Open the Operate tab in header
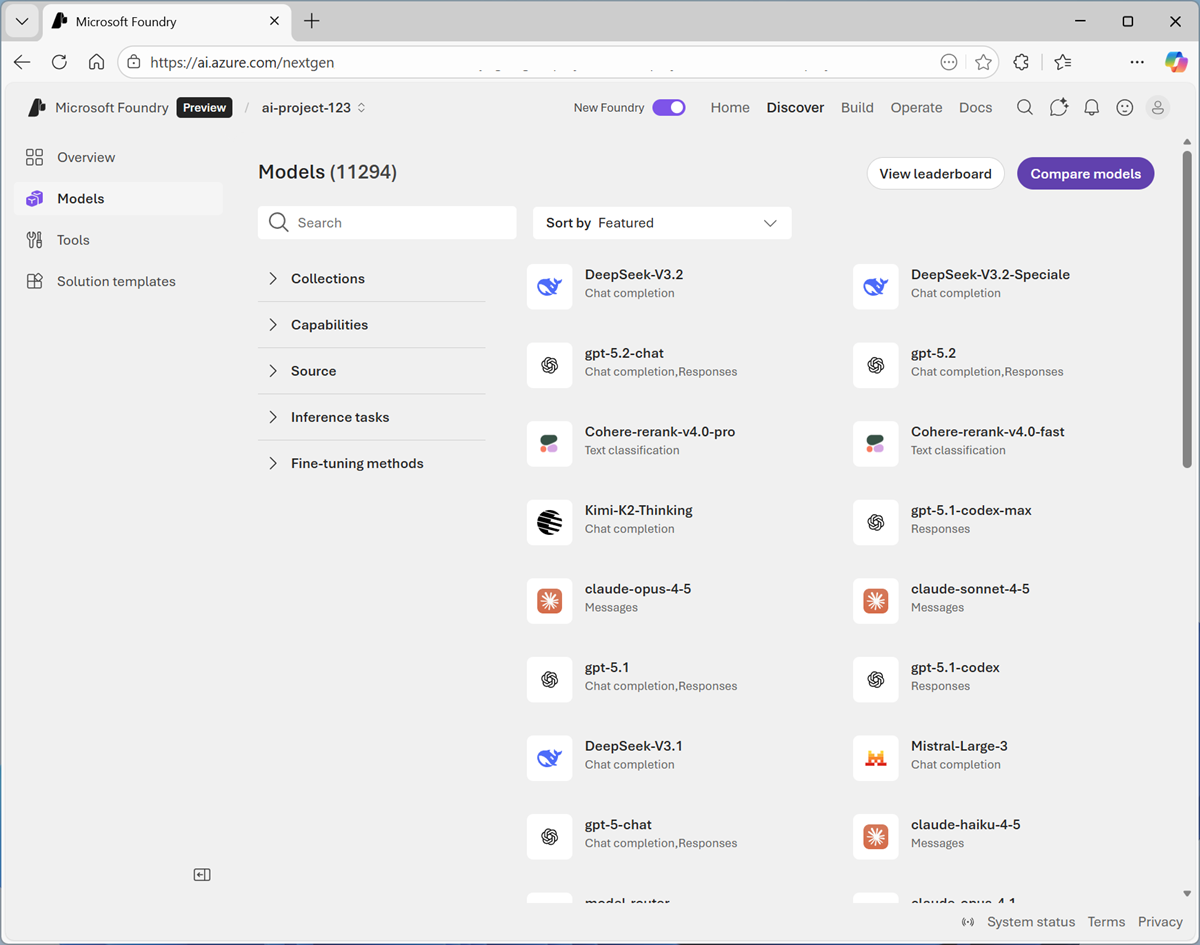Image resolution: width=1200 pixels, height=945 pixels. pyautogui.click(x=916, y=108)
